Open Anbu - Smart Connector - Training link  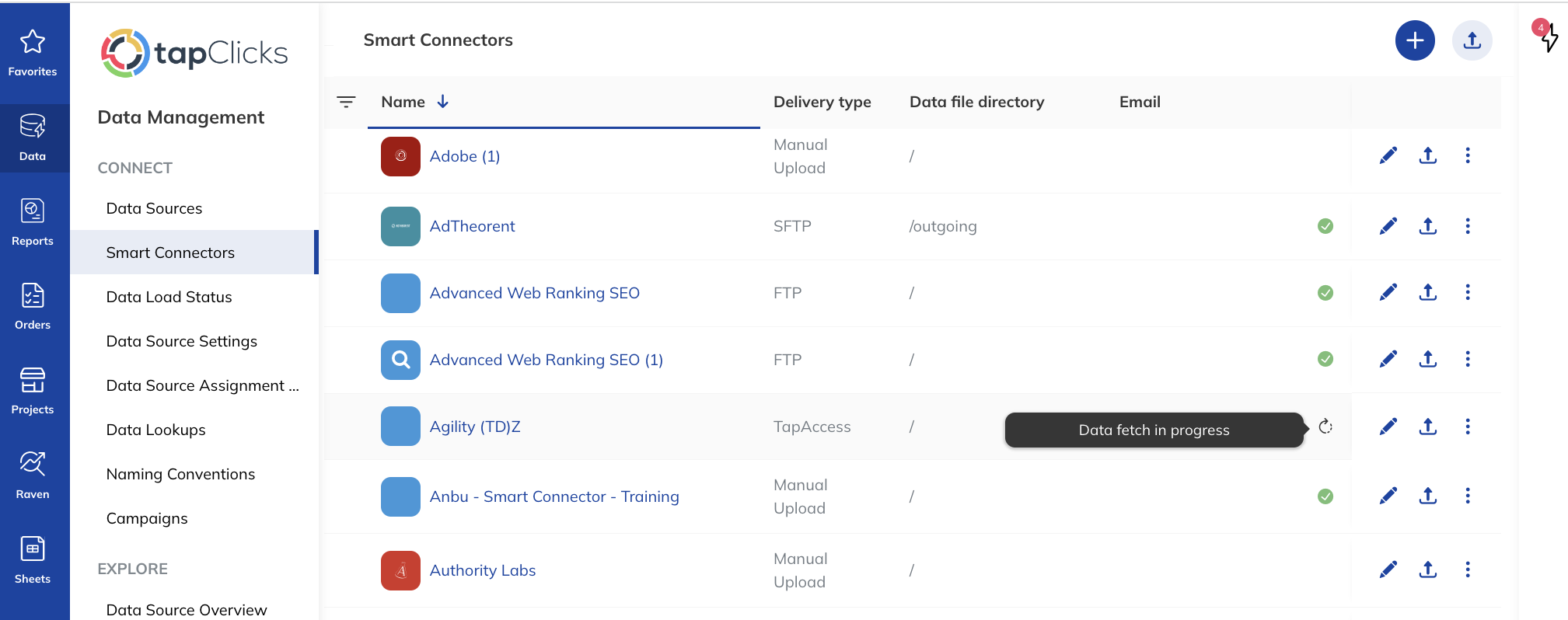point(554,496)
